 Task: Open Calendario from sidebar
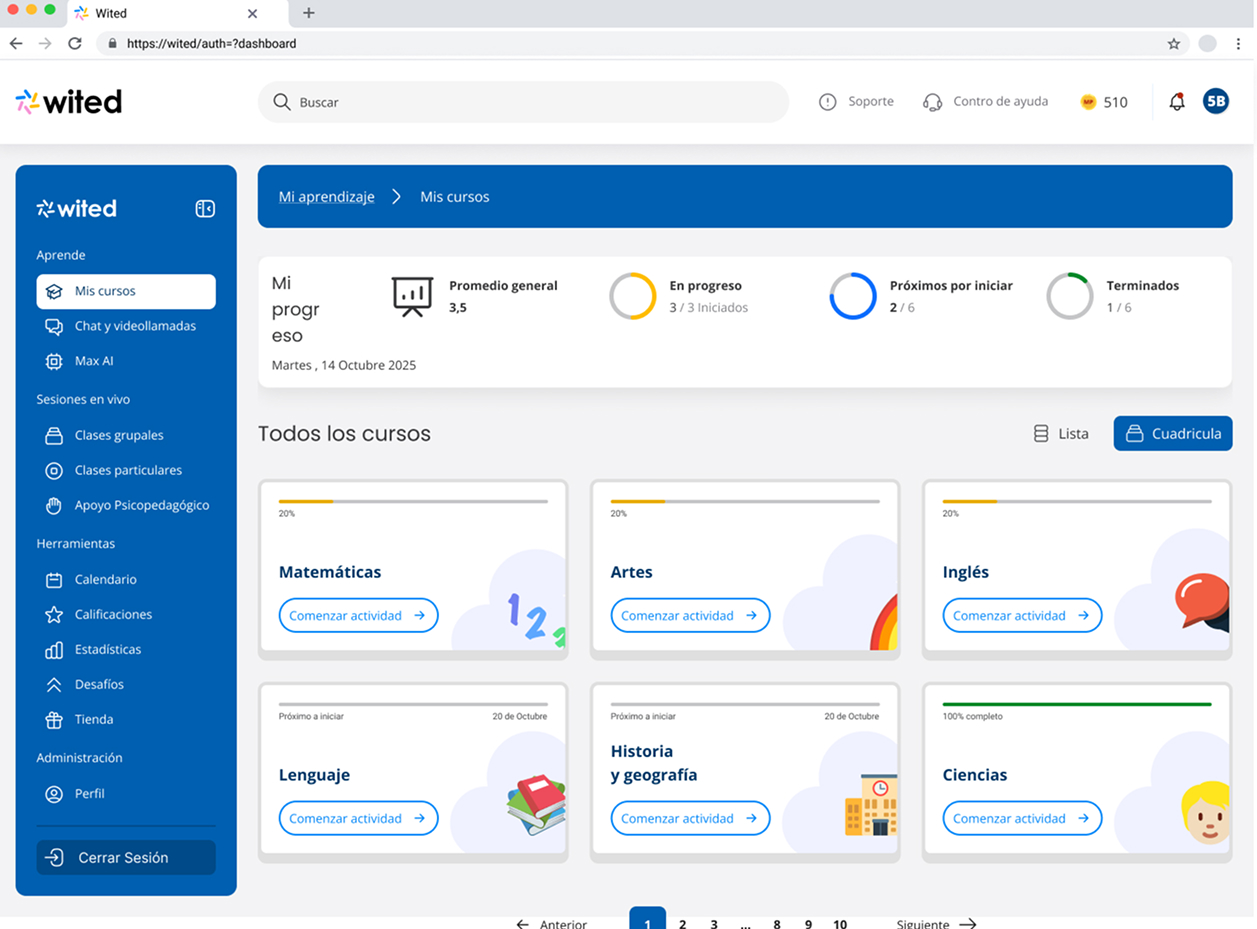pyautogui.click(x=105, y=580)
